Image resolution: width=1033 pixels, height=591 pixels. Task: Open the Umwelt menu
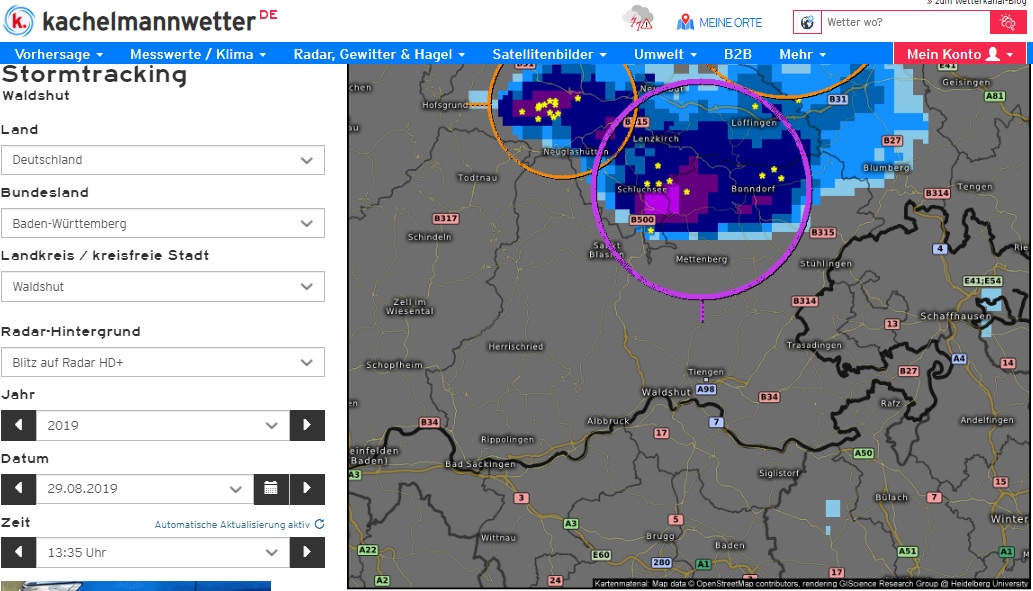[x=665, y=54]
